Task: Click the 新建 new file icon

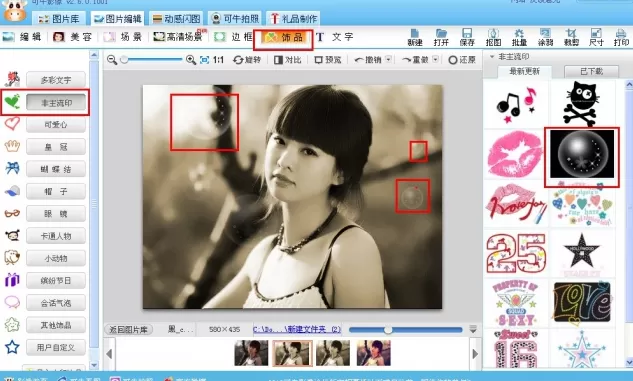Action: [x=415, y=38]
